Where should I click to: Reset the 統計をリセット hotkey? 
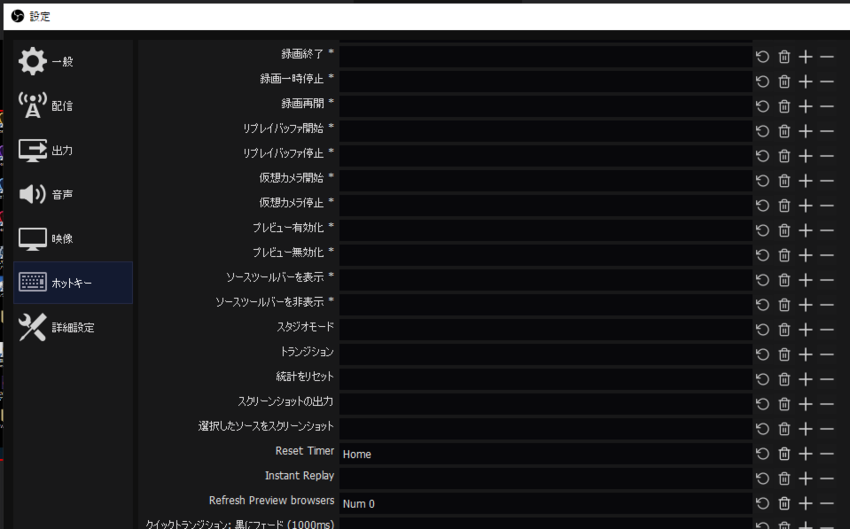point(763,379)
